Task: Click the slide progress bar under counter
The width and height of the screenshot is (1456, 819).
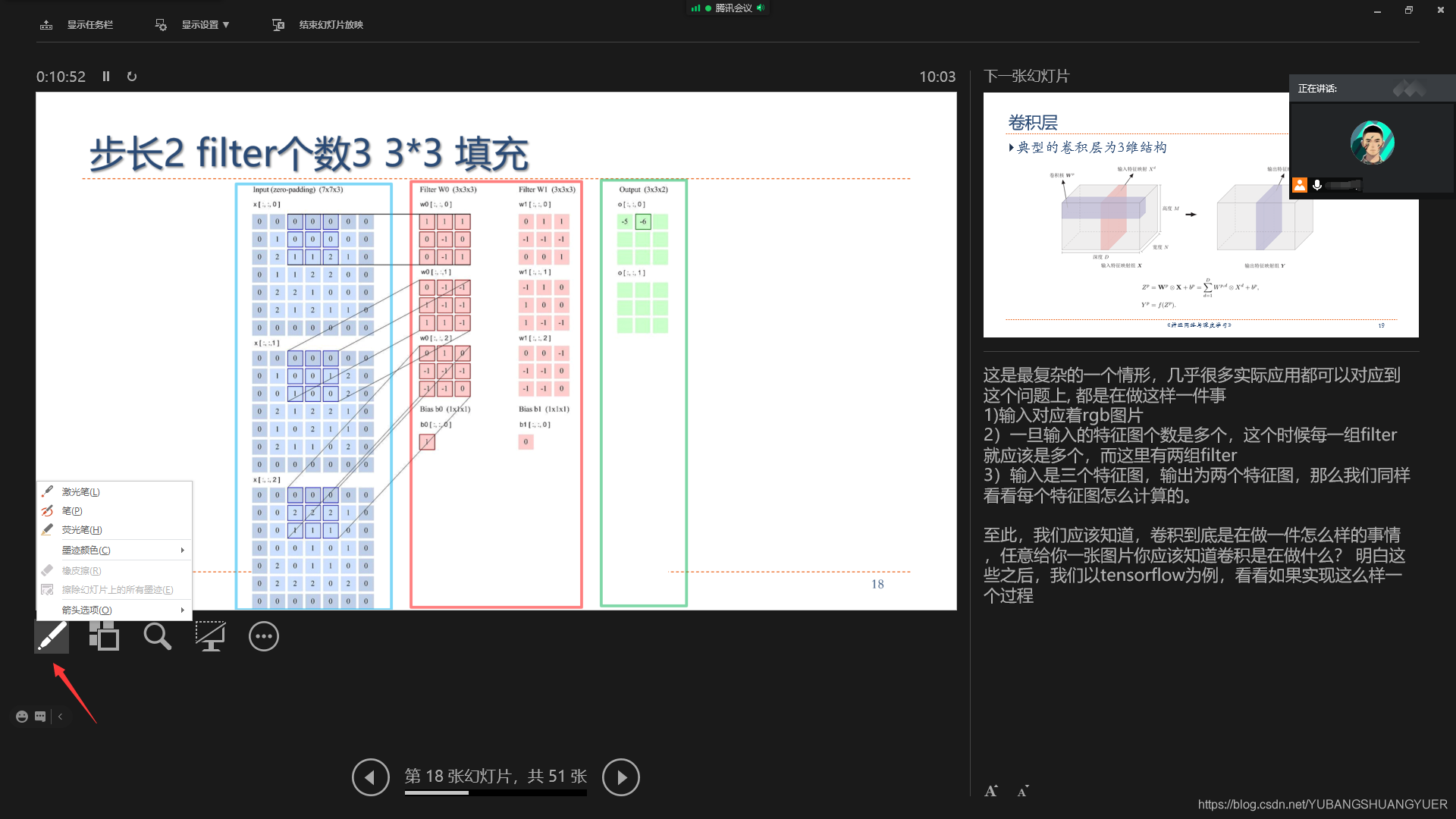Action: coord(495,793)
